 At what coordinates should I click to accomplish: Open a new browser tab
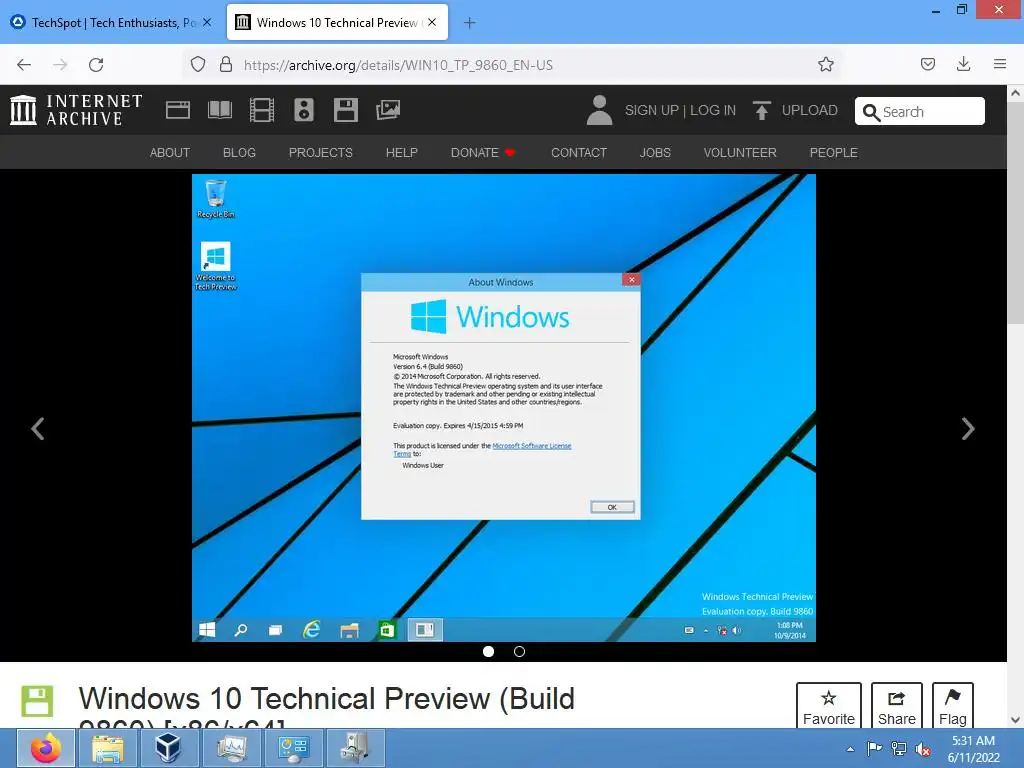[x=470, y=23]
